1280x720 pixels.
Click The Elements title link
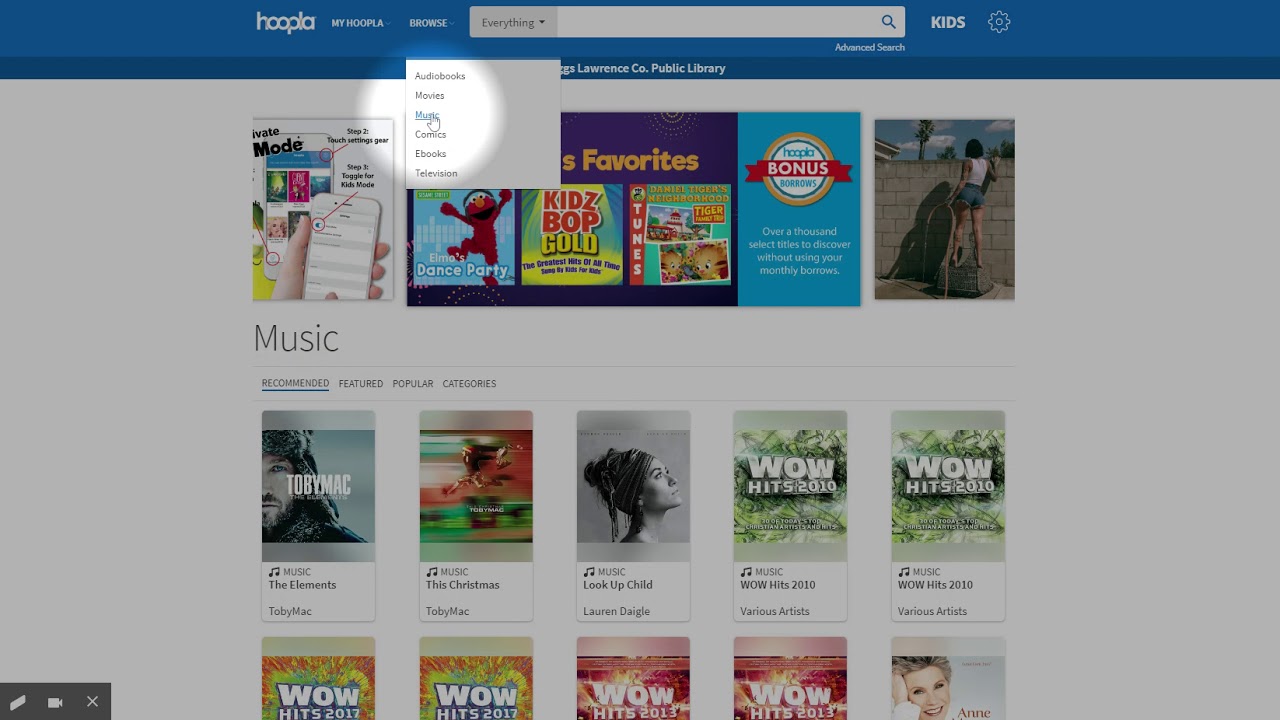[x=302, y=585]
